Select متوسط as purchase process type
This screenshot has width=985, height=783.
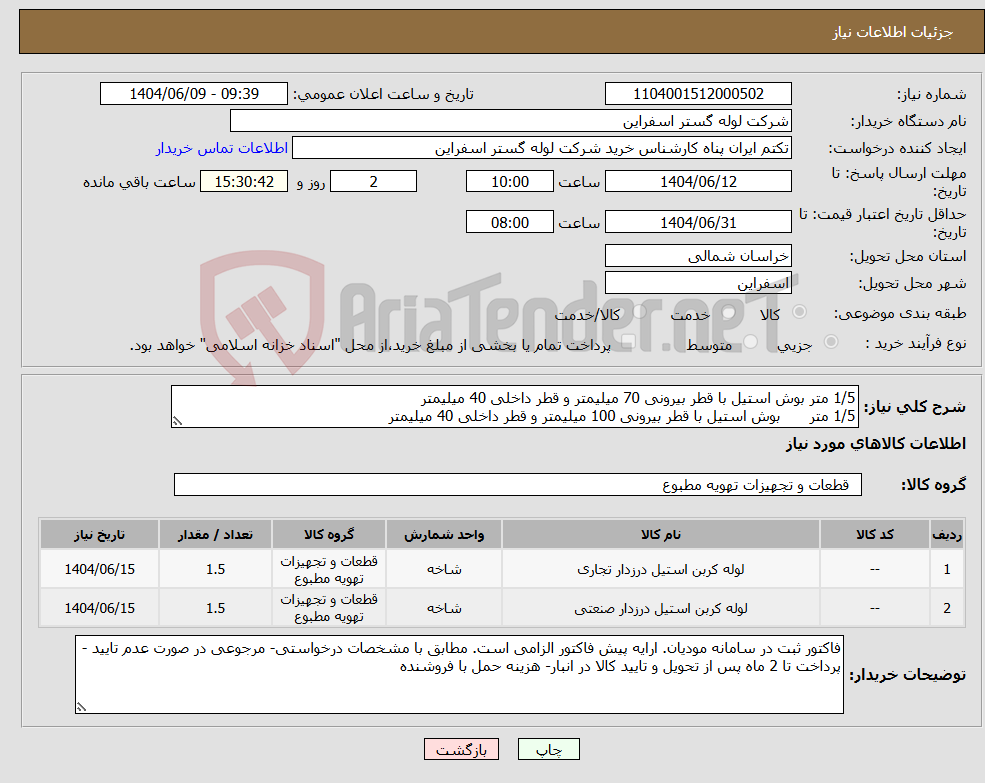[750, 343]
